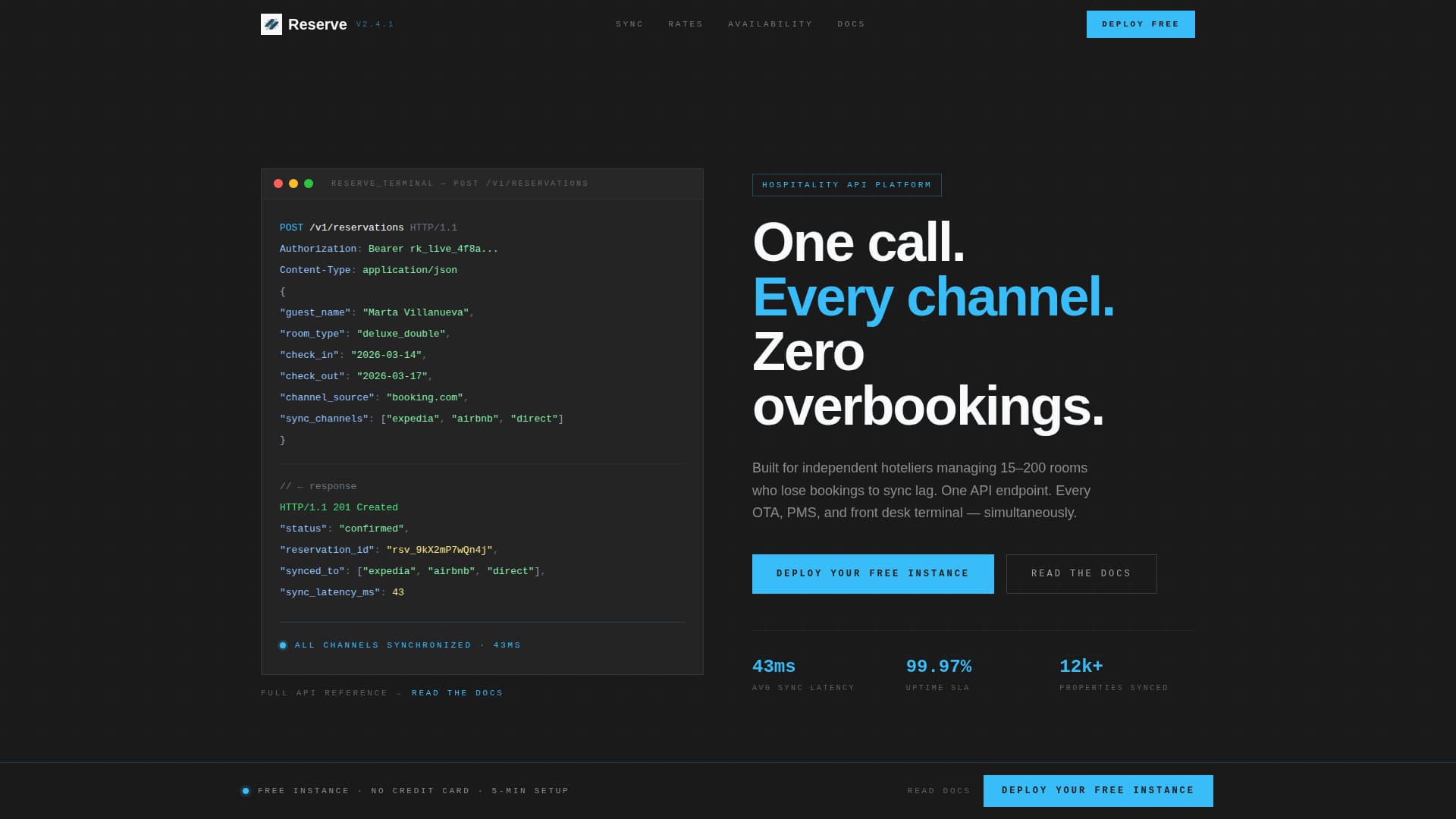Click the 12k+ stat value
1456x819 pixels.
click(1081, 667)
